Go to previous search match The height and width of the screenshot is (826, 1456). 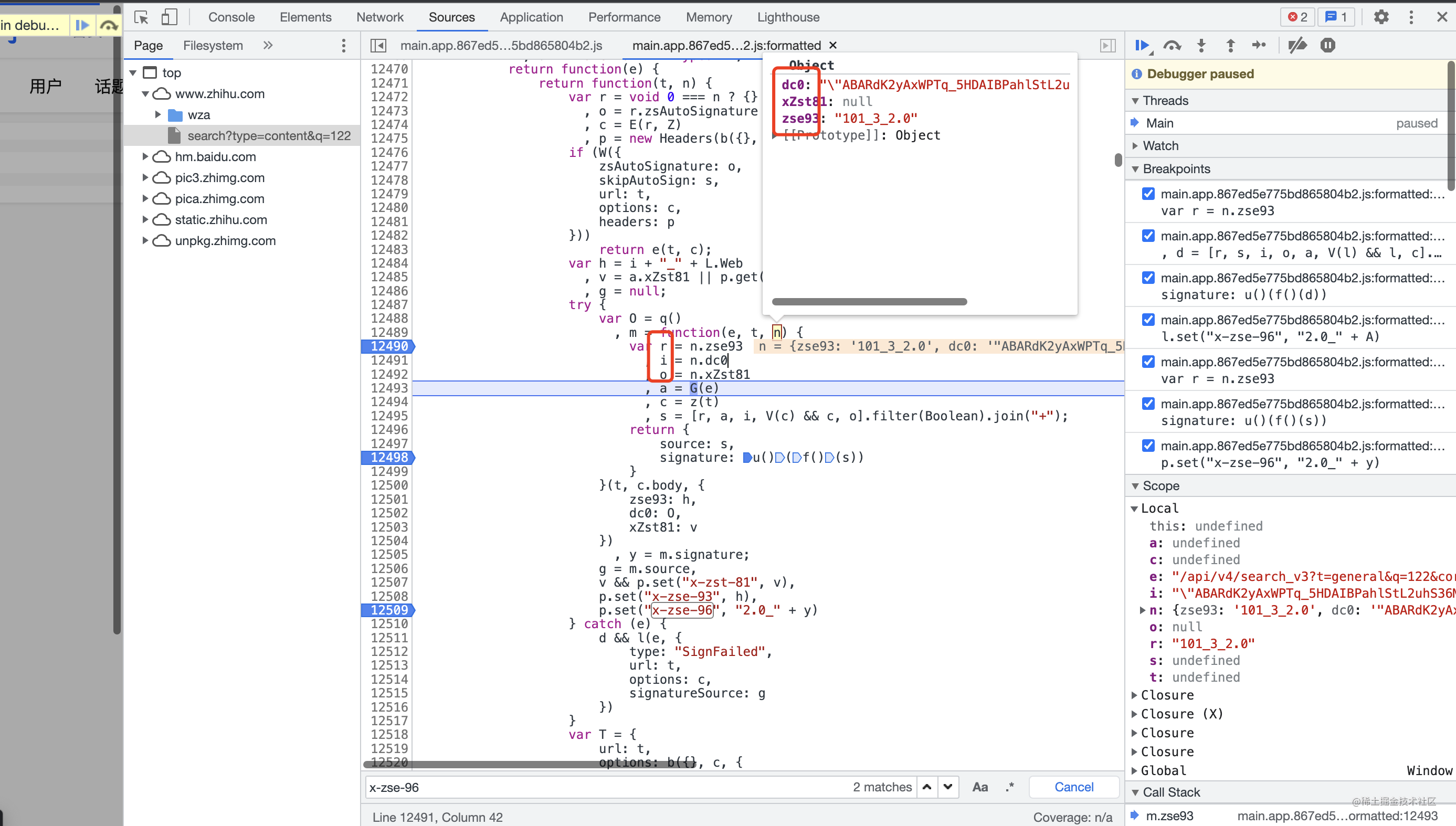pos(927,787)
